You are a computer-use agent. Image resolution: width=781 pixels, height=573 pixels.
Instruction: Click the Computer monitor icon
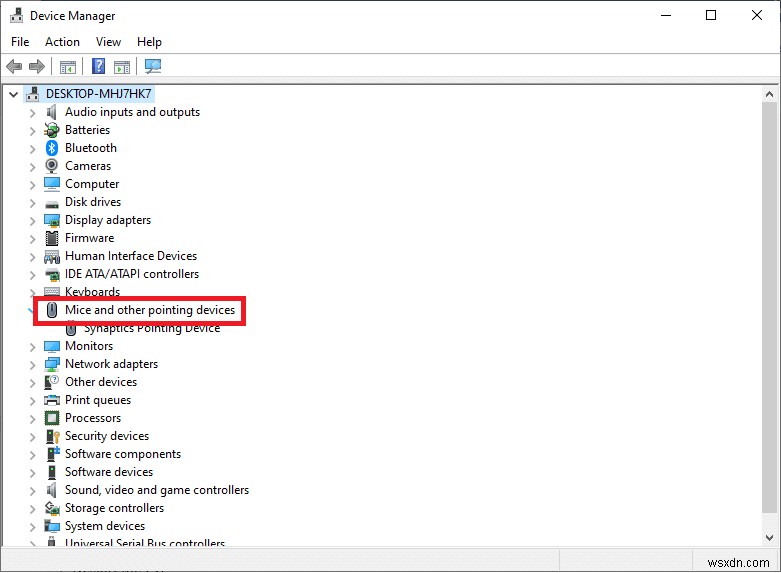click(52, 184)
